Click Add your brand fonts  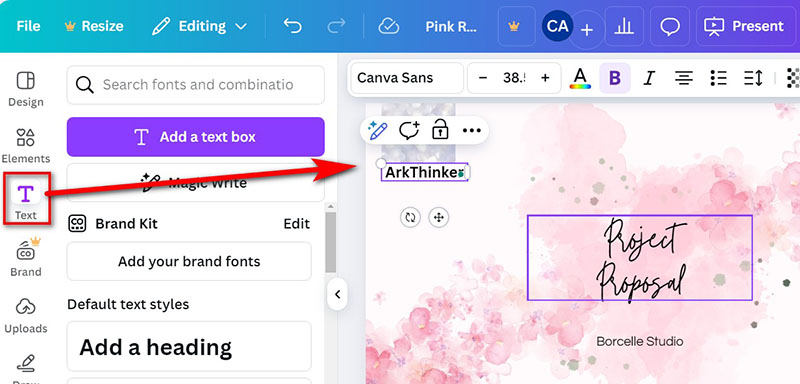189,261
